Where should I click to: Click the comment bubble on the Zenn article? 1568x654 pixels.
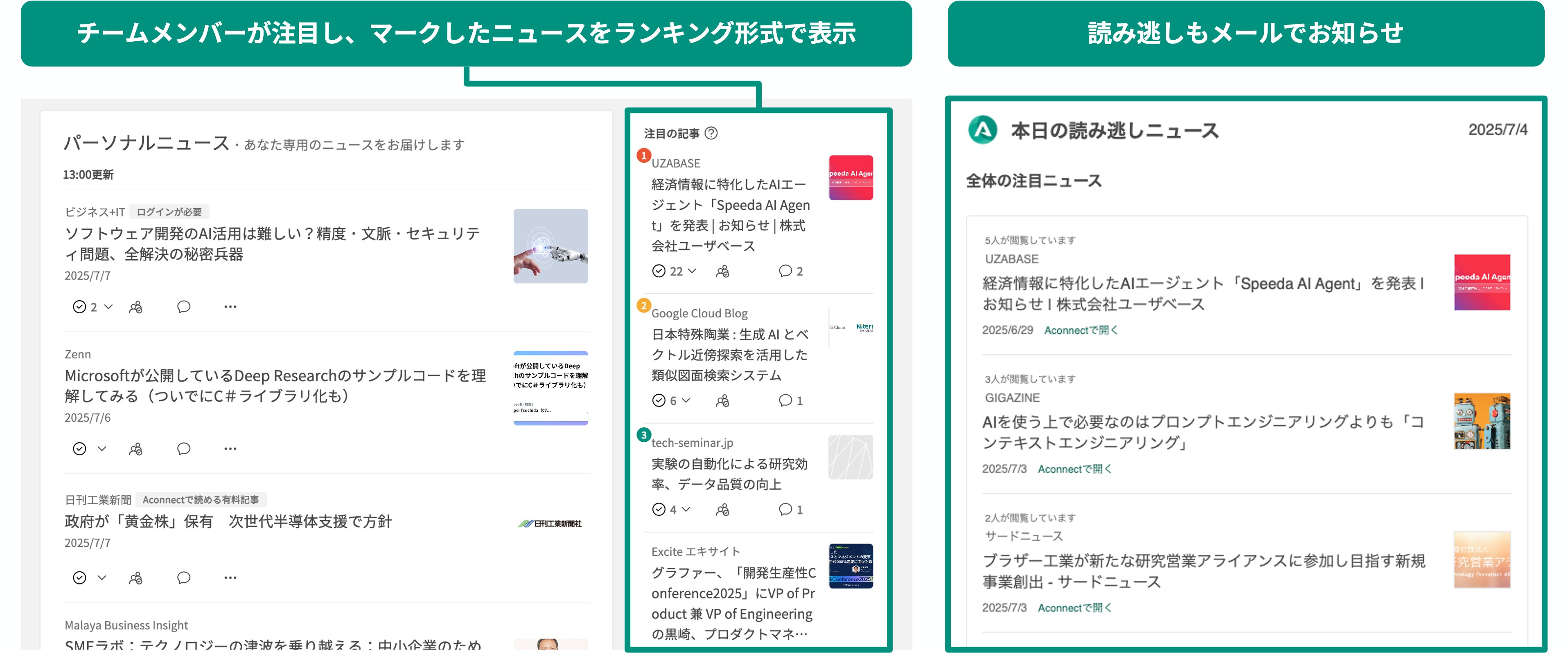[184, 448]
